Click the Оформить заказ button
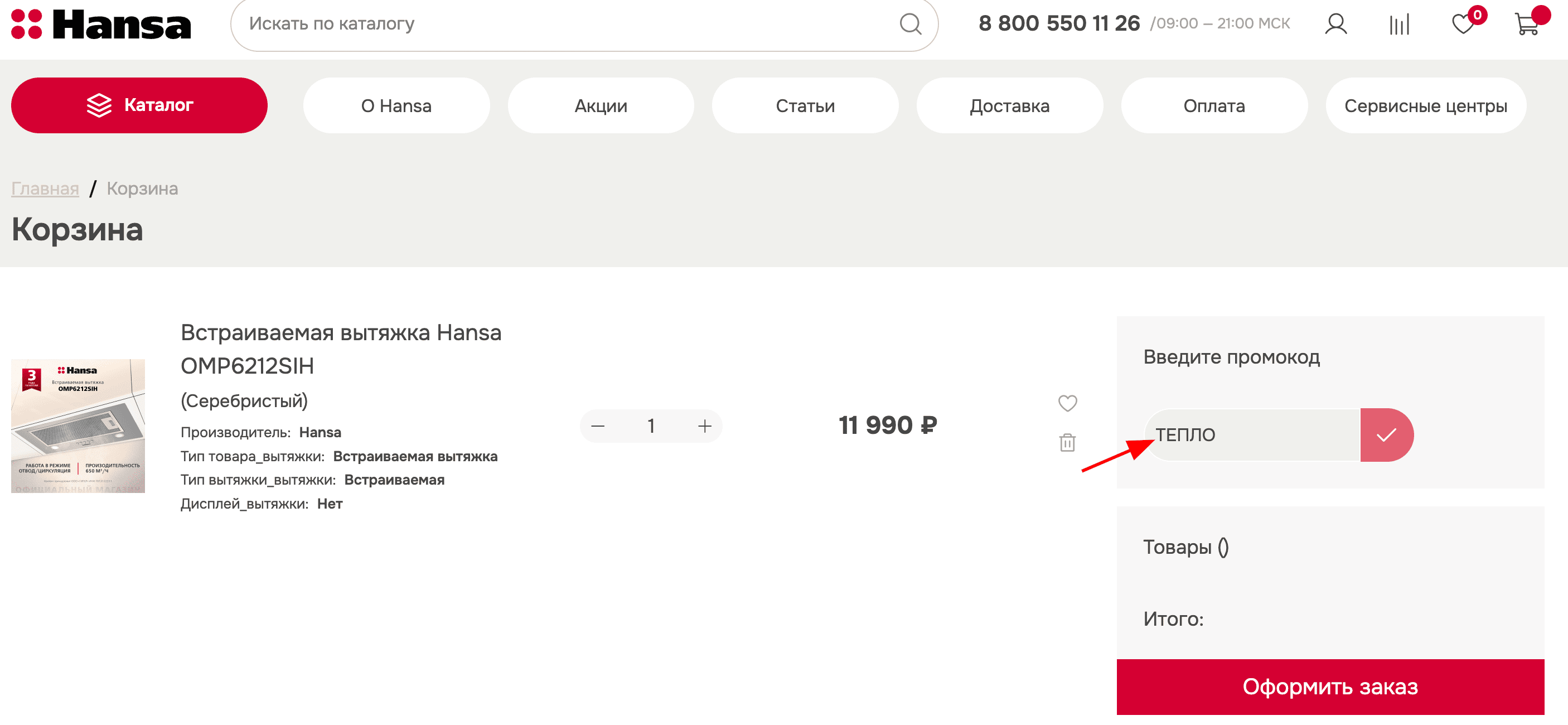This screenshot has height=725, width=1568. pos(1330,687)
